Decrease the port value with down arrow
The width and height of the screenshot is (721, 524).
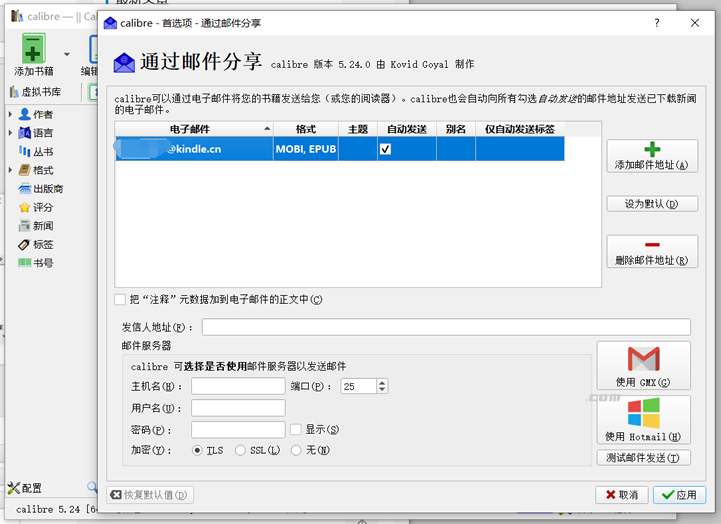click(x=382, y=390)
